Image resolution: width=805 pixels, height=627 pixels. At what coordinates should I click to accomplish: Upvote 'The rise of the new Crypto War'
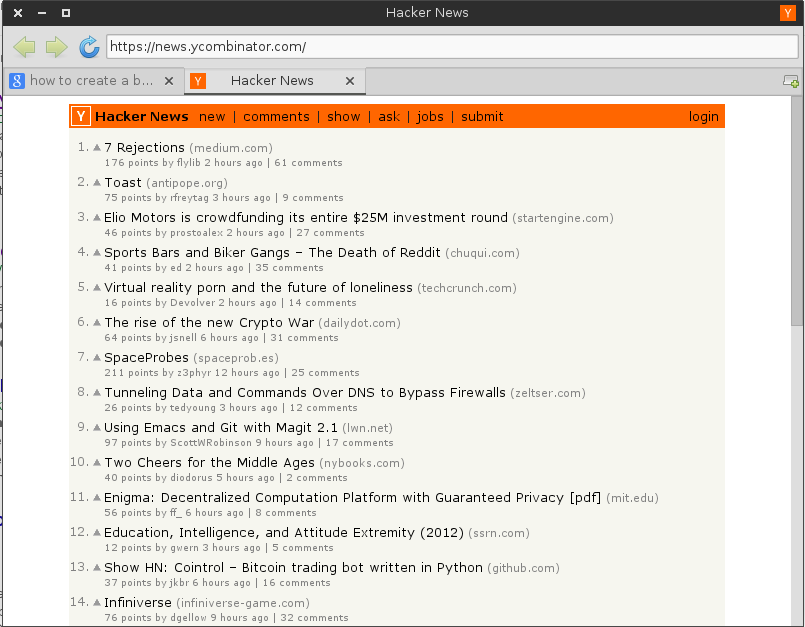(x=97, y=322)
